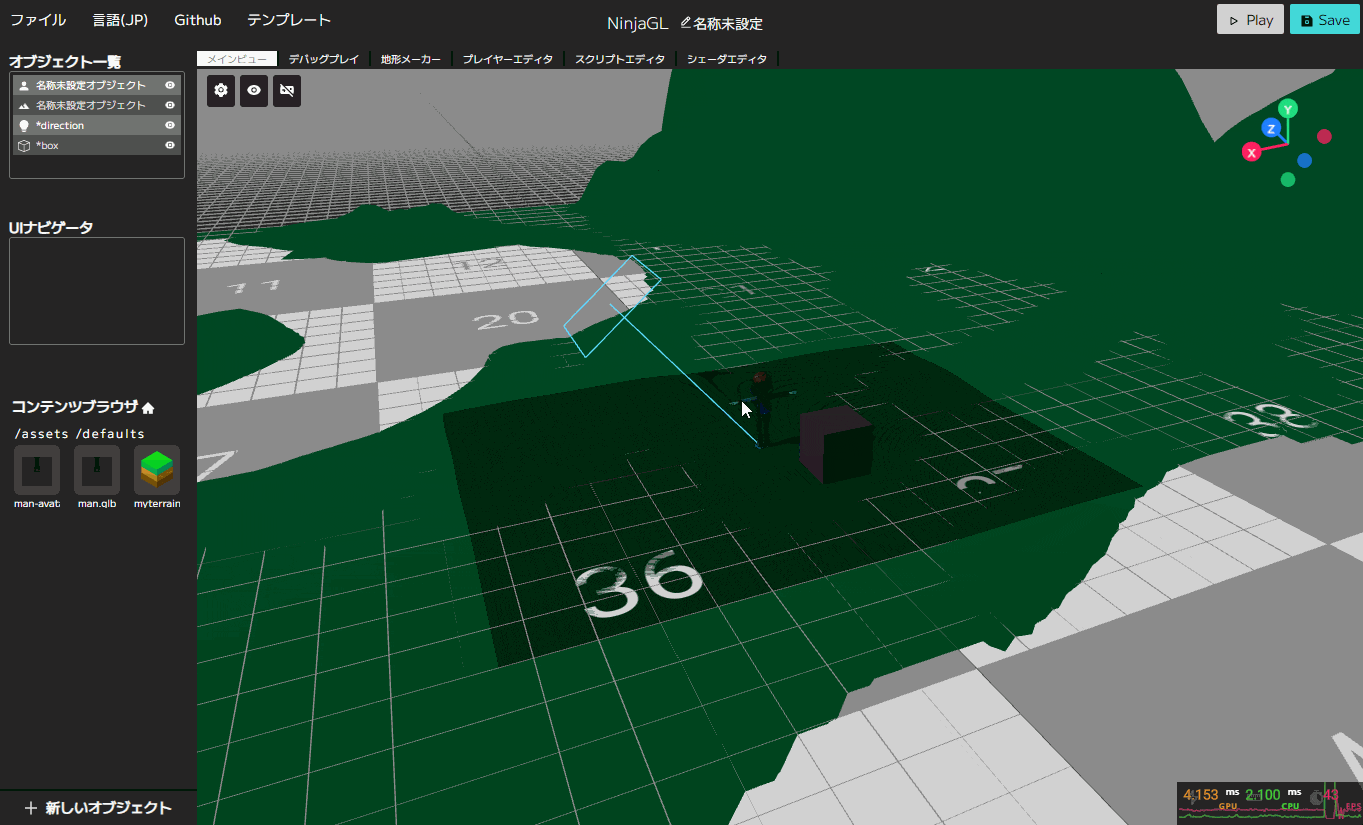
Task: Click the Play button
Action: [x=1249, y=19]
